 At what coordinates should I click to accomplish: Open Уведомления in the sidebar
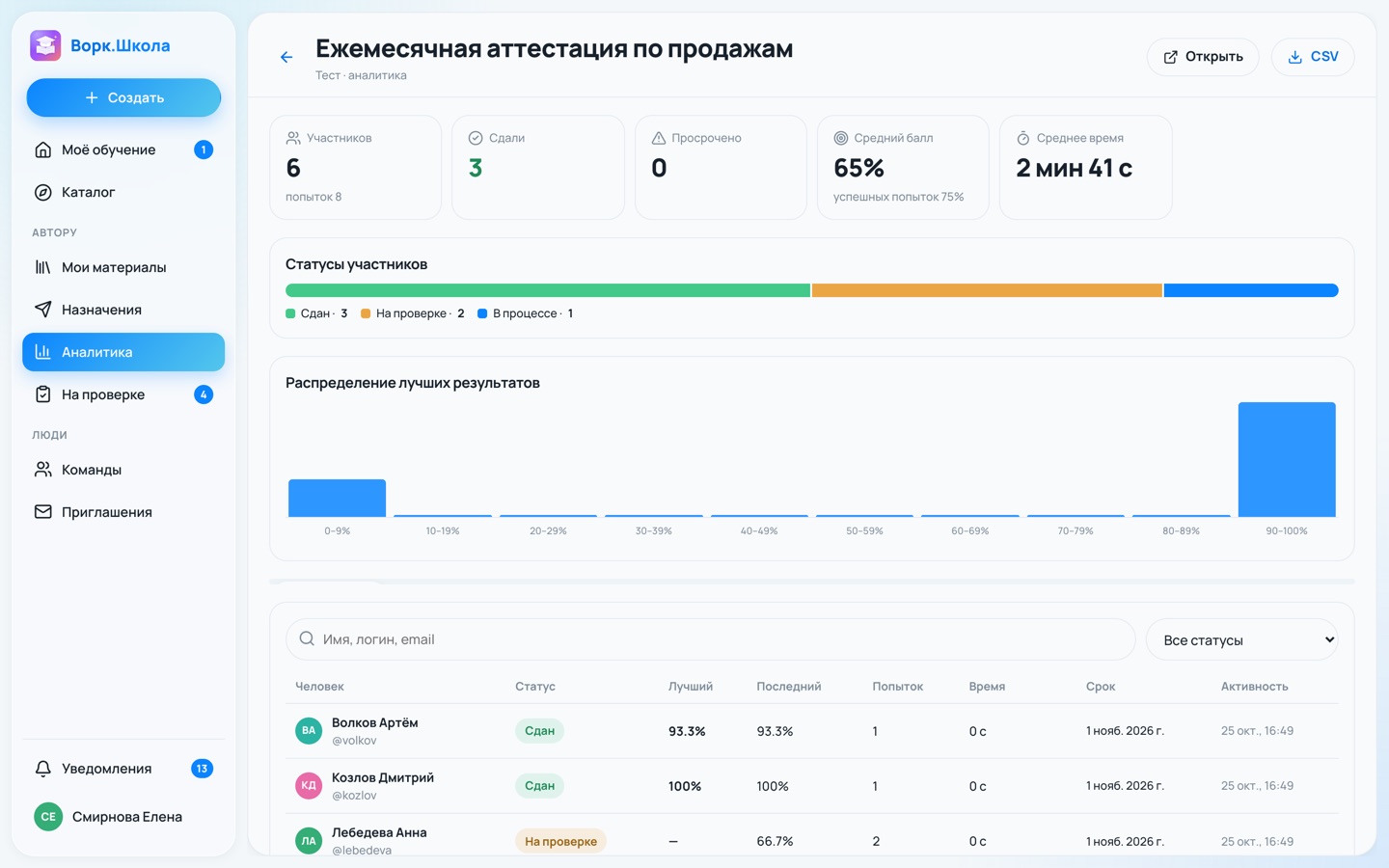click(x=123, y=769)
